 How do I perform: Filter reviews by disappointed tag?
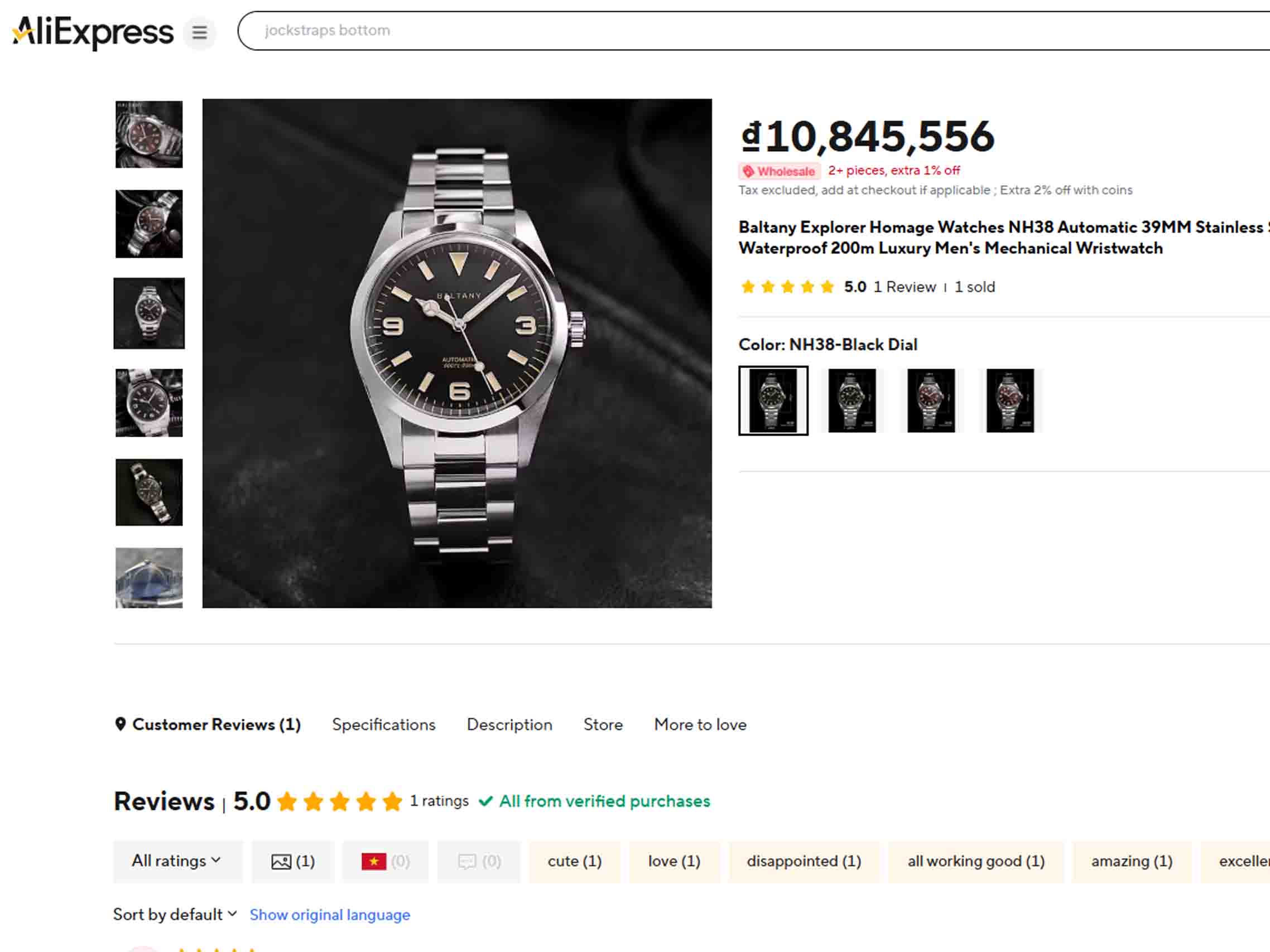click(x=804, y=861)
